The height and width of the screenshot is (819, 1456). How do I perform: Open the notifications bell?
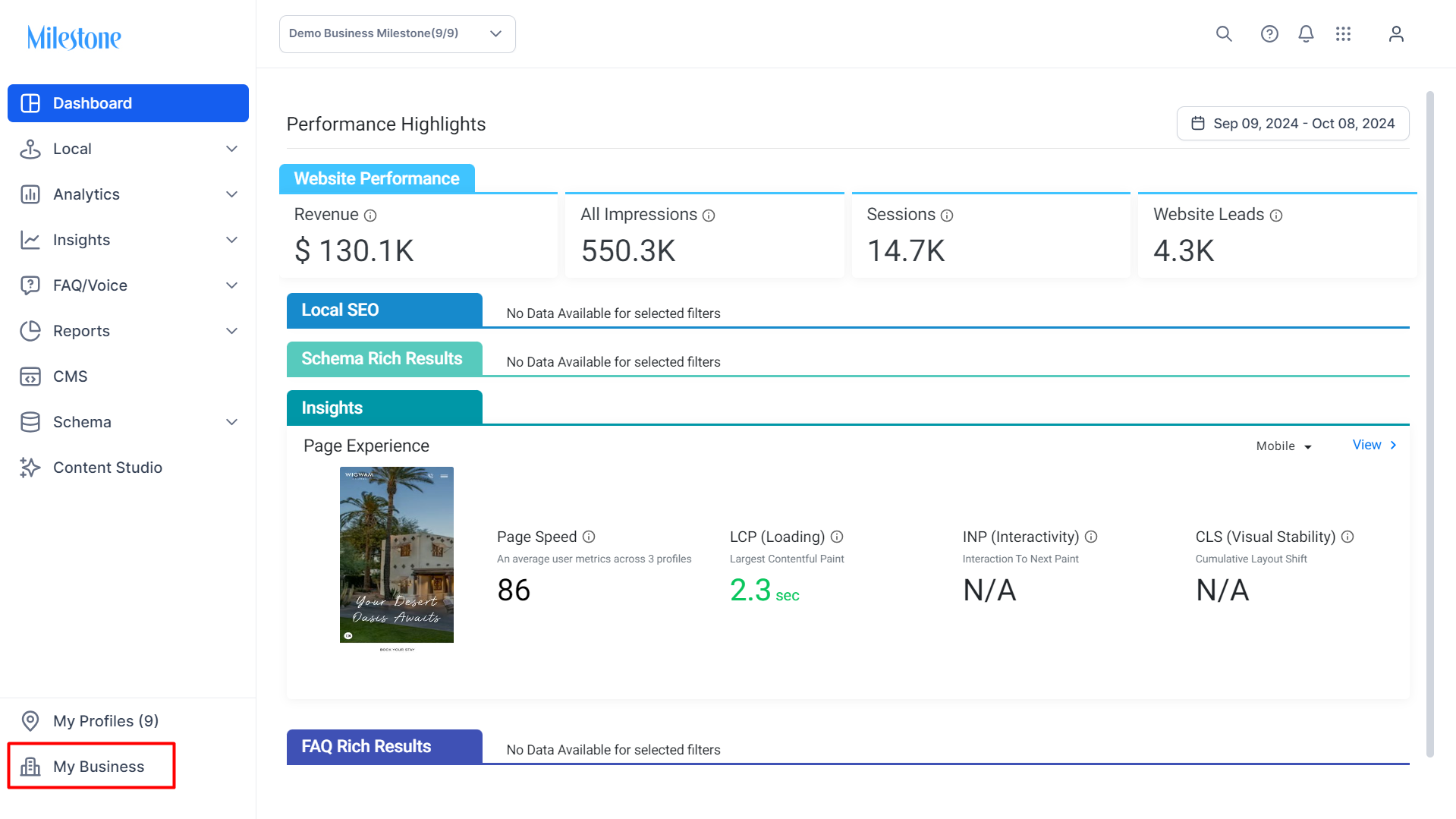click(1306, 34)
